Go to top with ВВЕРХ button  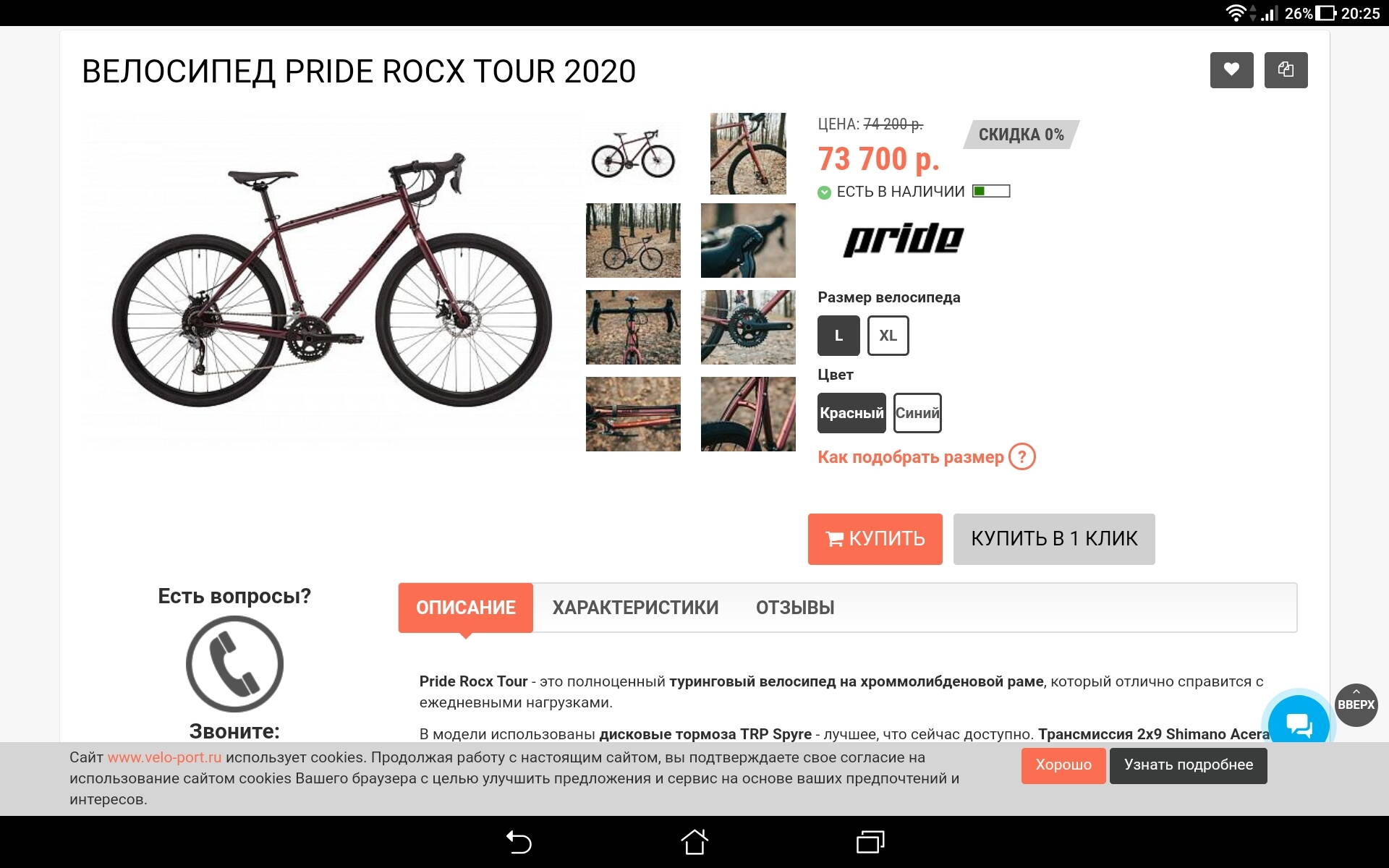tap(1356, 705)
